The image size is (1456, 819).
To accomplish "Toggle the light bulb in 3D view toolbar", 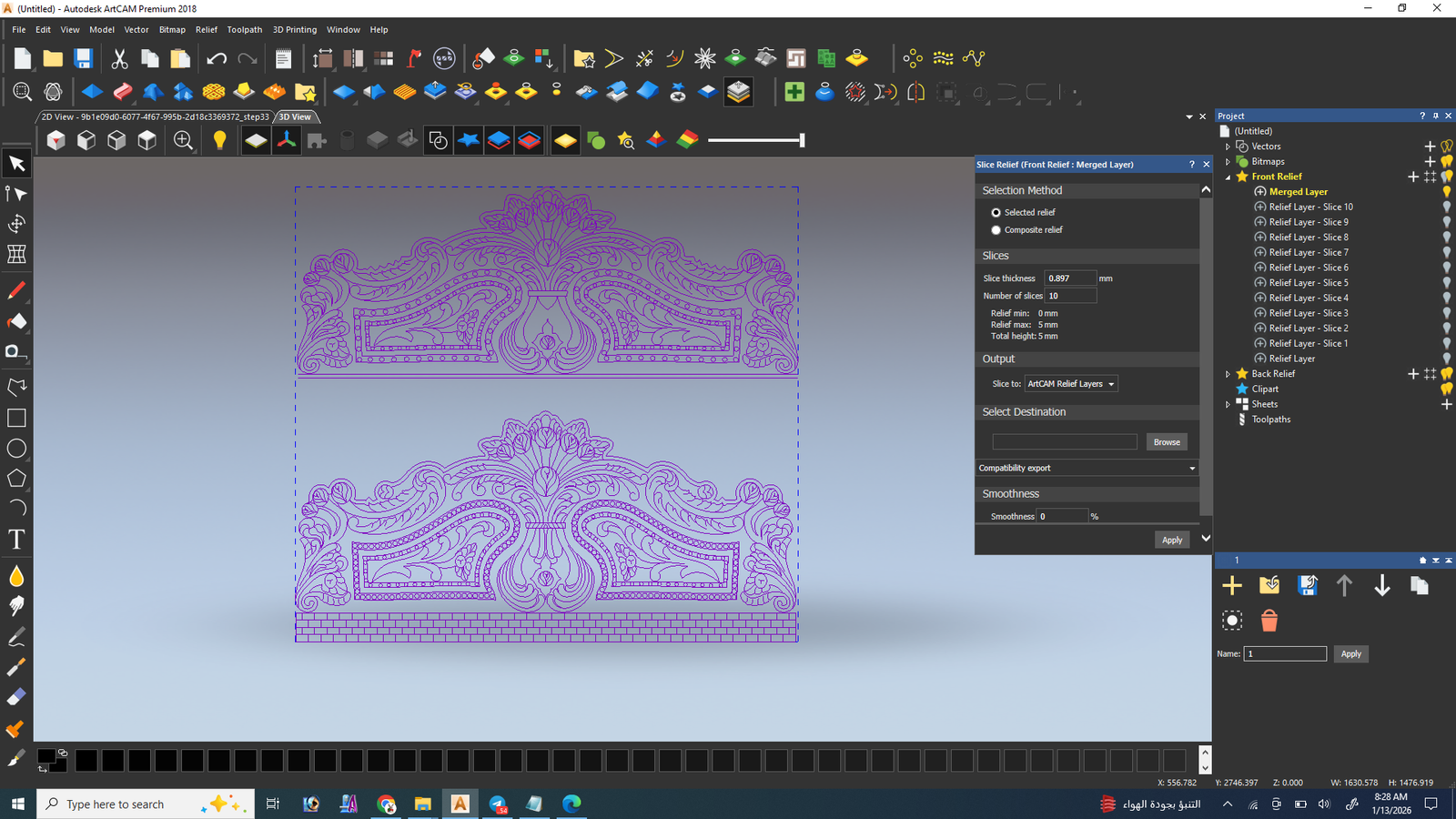I will 219,140.
